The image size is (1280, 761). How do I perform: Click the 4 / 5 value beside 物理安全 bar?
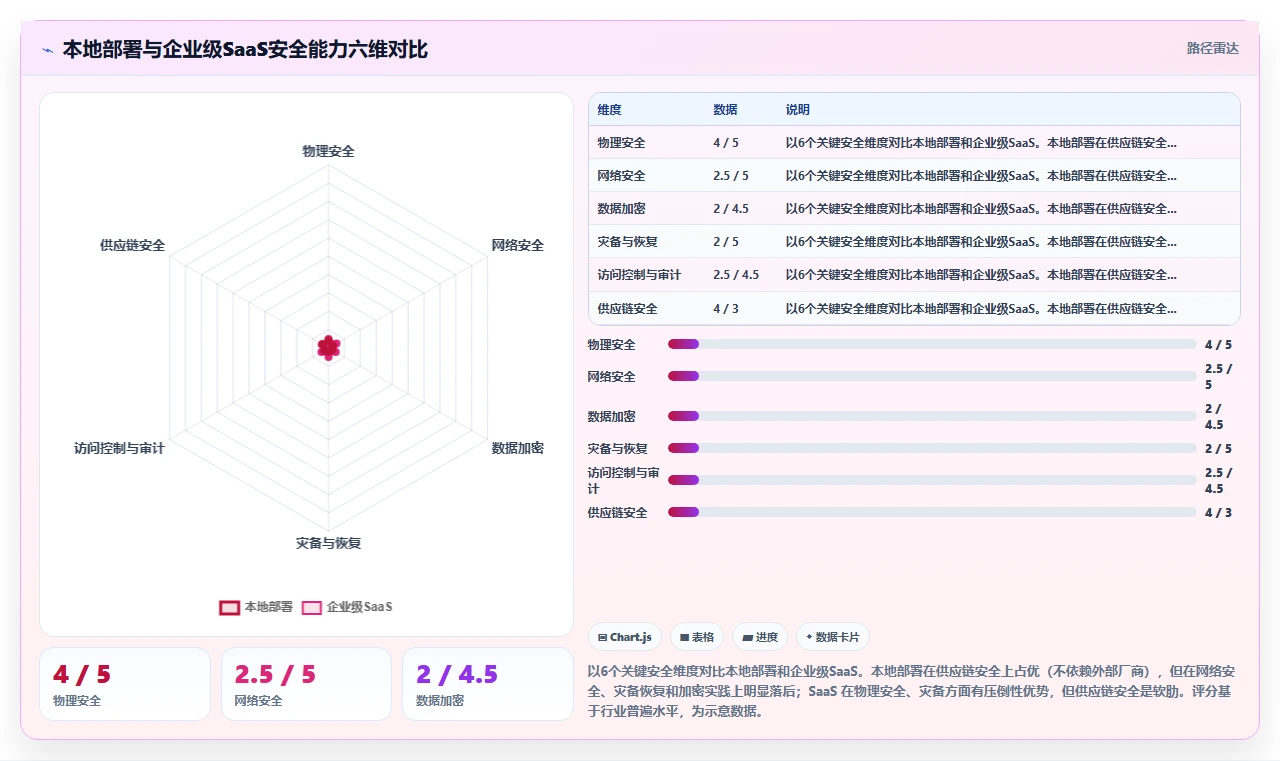(x=1218, y=344)
